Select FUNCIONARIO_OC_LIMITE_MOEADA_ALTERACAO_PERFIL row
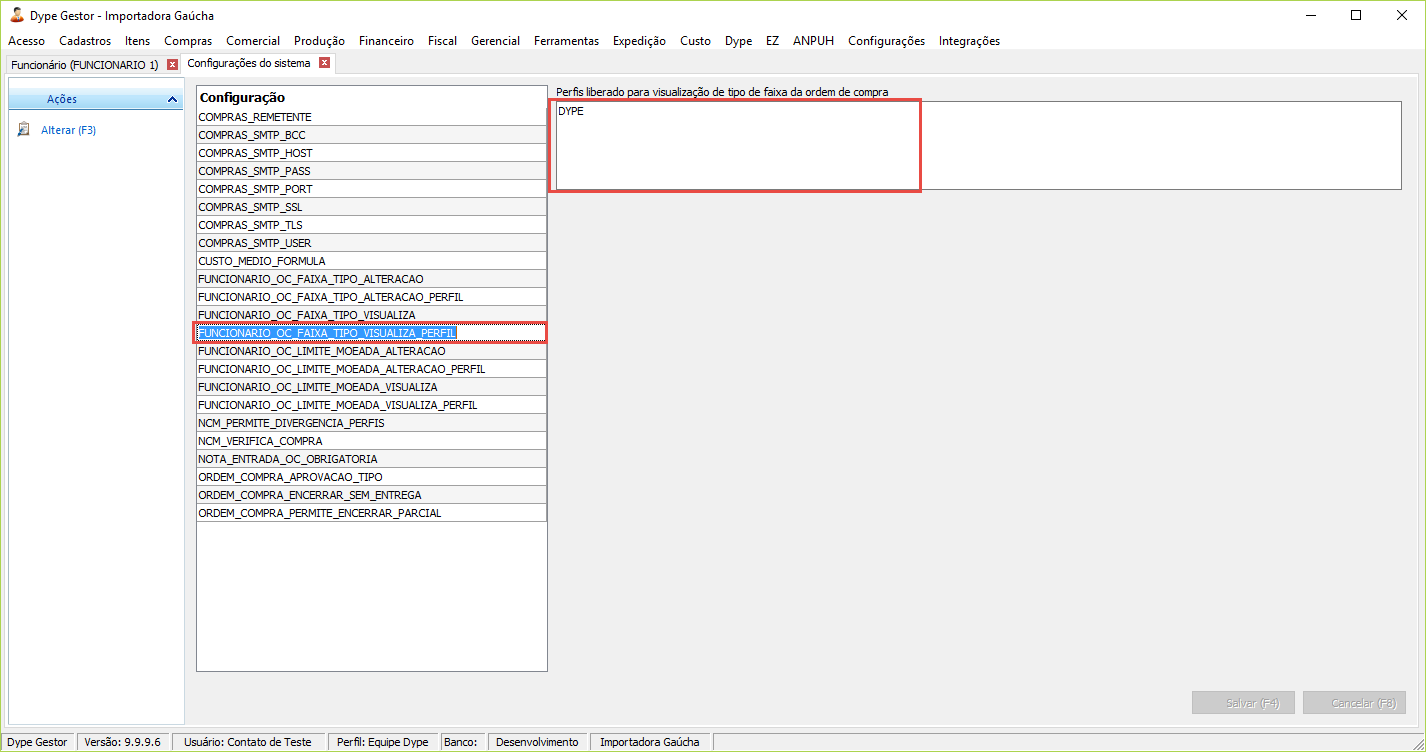This screenshot has width=1426, height=752. point(371,369)
